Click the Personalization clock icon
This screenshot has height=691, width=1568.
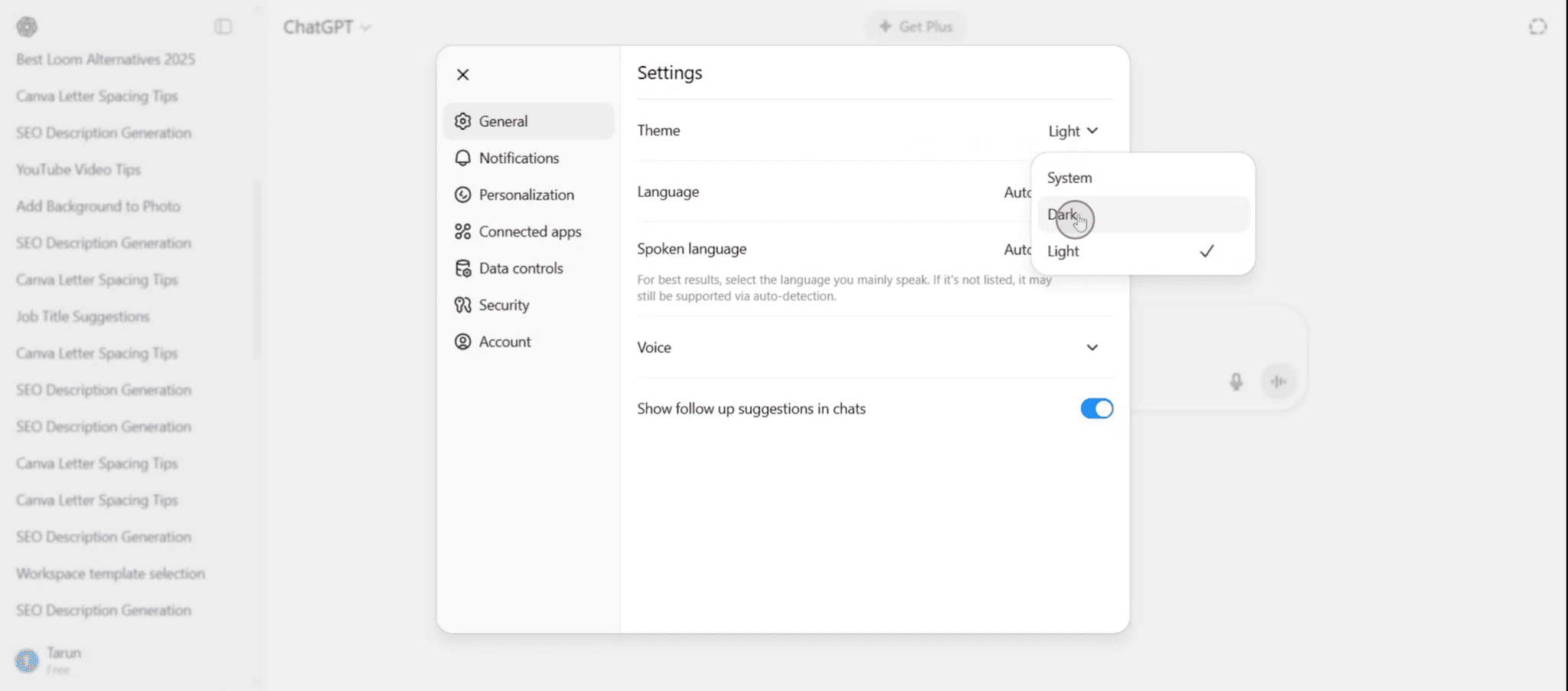click(x=462, y=195)
